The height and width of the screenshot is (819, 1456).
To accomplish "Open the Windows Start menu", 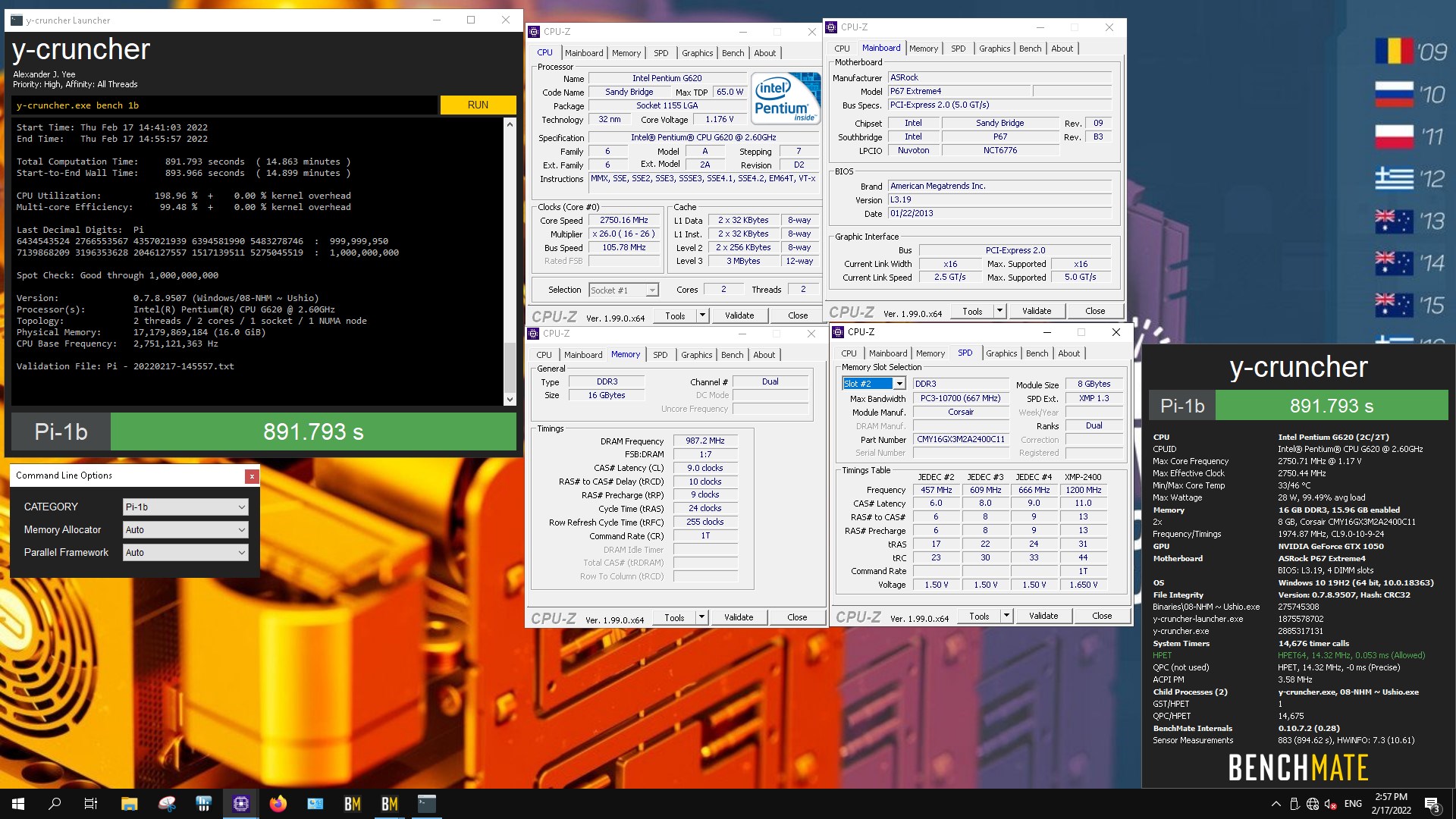I will (x=18, y=804).
